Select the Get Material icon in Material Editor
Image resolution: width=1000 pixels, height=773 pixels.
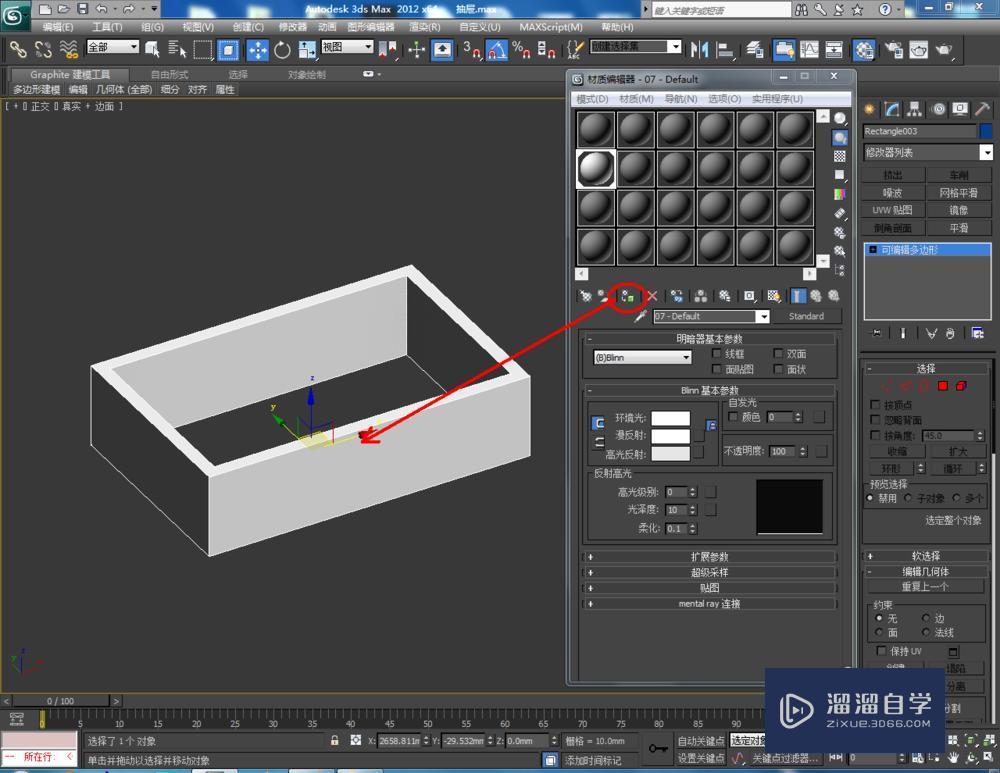click(585, 296)
